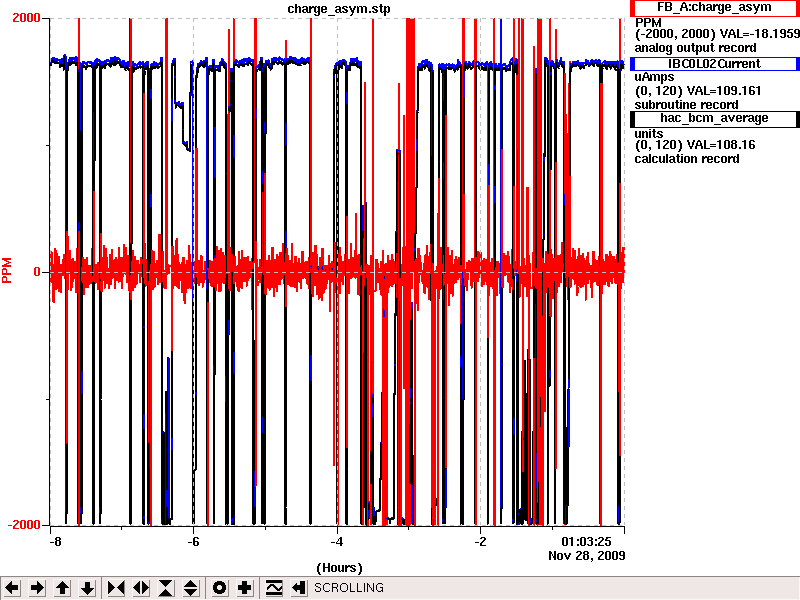Screen dimensions: 800x600
Task: Click the 2000 y-axis upper limit
Action: pos(26,18)
